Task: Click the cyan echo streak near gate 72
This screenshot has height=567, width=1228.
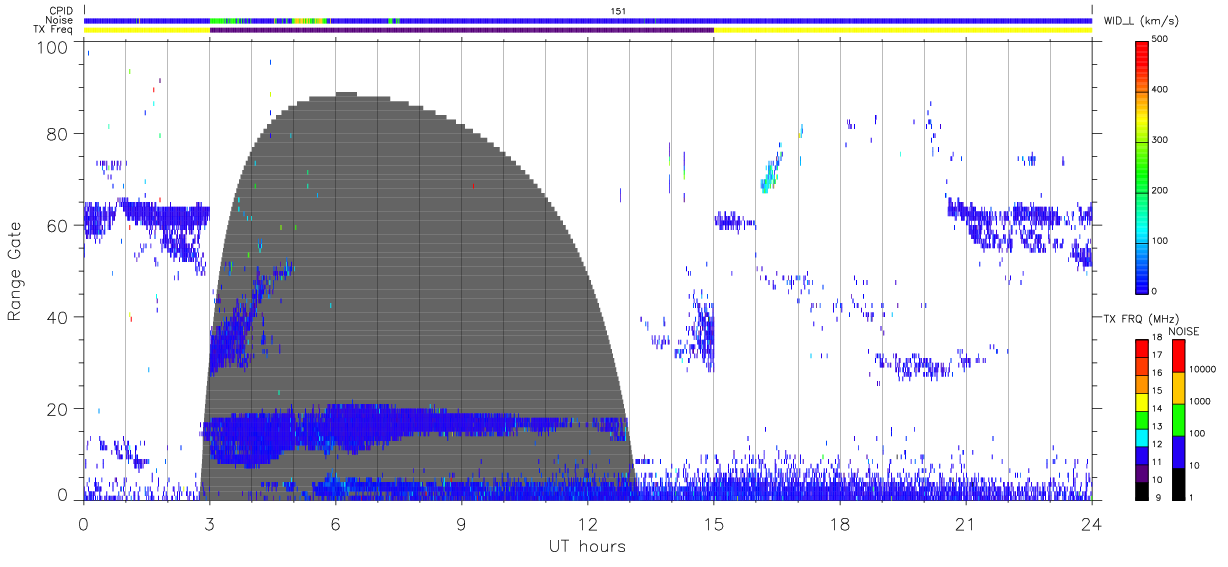Action: 771,172
